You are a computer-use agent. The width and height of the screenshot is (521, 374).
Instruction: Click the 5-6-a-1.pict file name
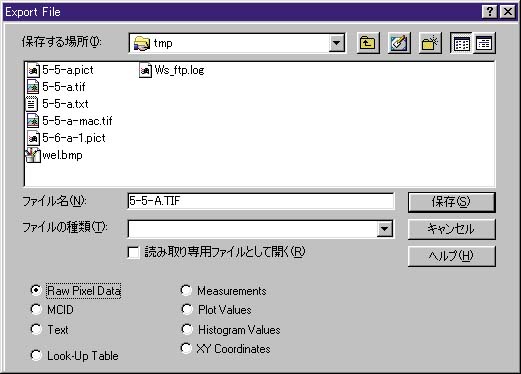click(74, 138)
